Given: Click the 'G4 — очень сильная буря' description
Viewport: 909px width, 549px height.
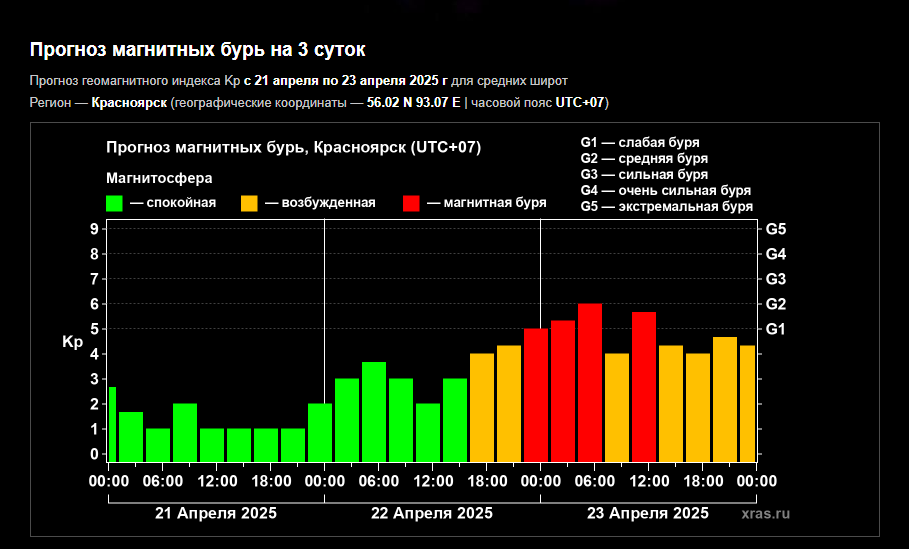Looking at the screenshot, I should pos(666,190).
